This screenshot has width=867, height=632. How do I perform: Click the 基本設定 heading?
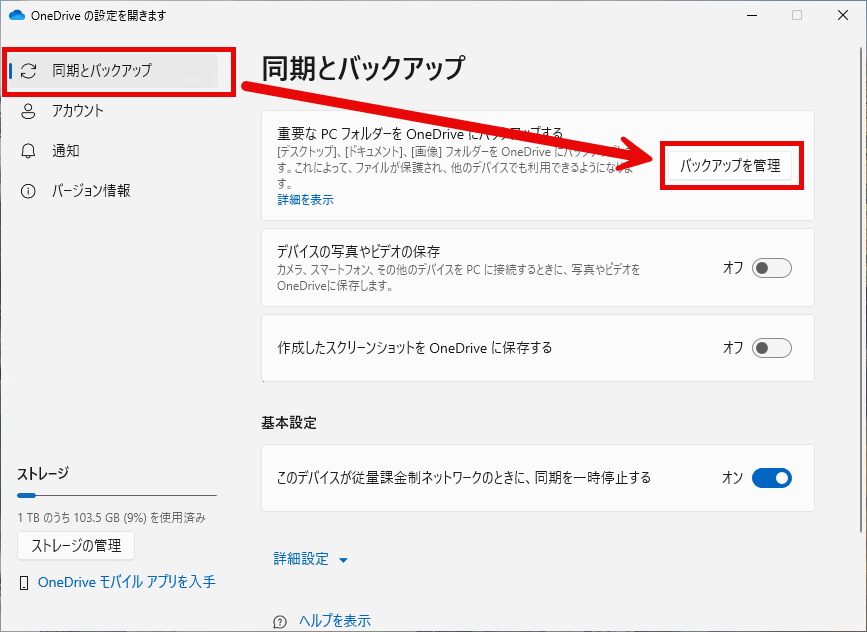pos(289,423)
